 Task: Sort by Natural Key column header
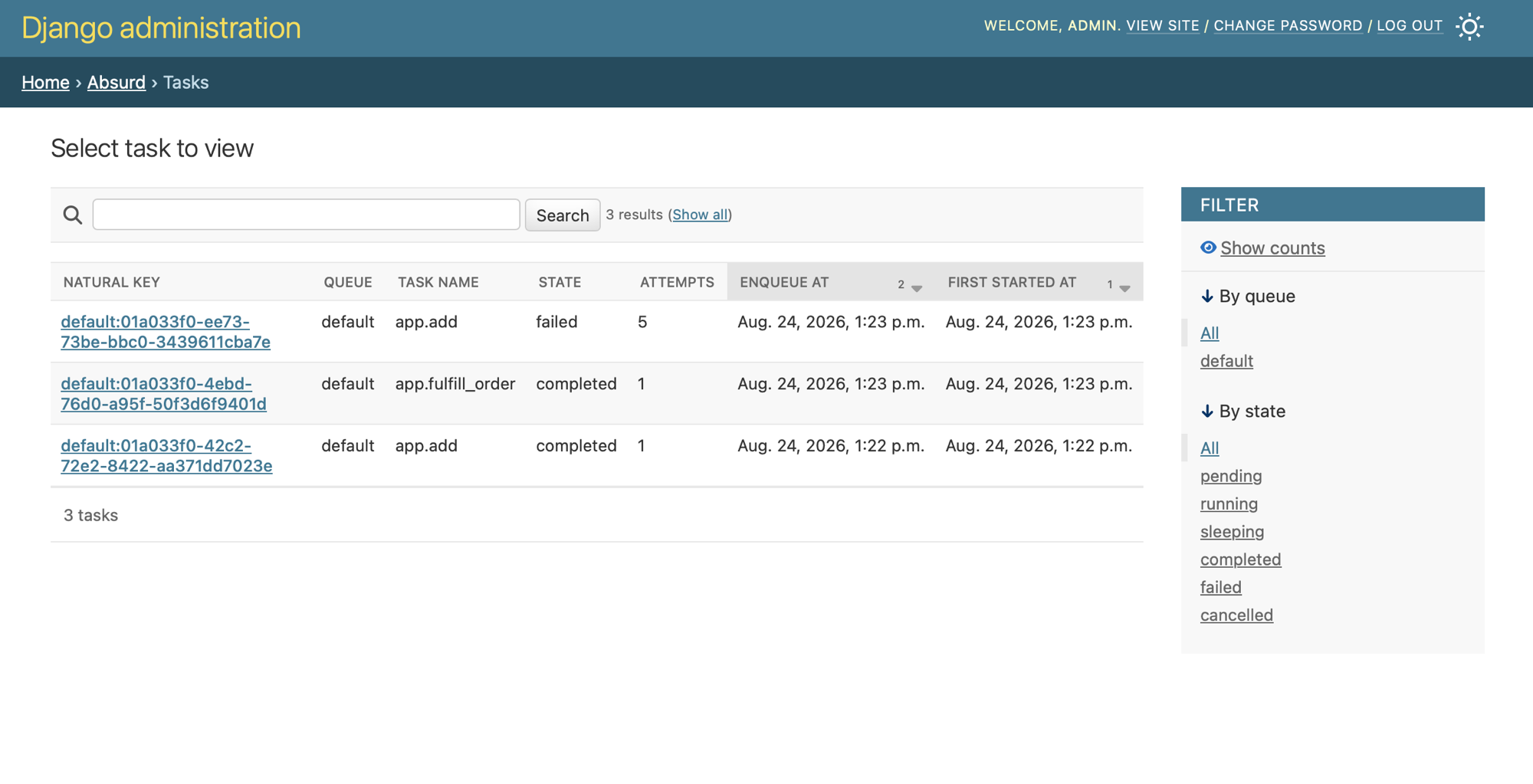[112, 282]
